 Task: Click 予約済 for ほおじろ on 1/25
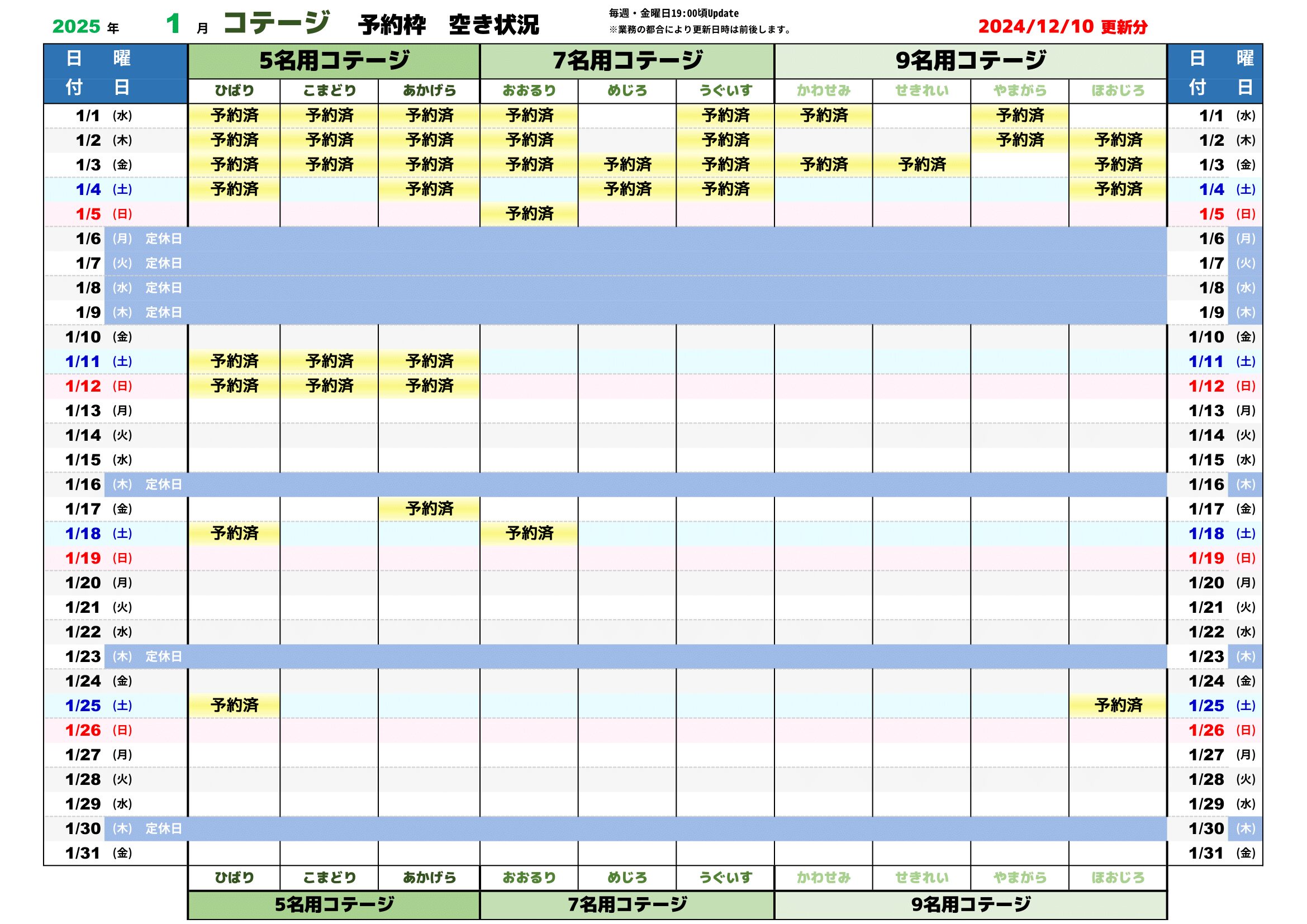1118,706
